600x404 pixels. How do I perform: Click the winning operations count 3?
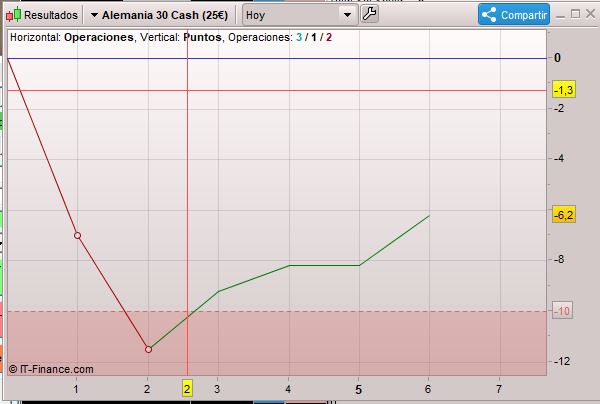pos(299,37)
